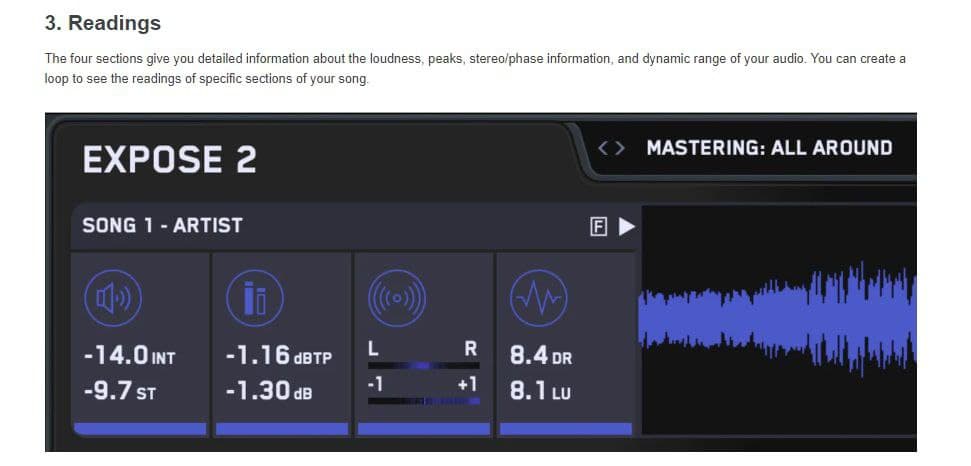Click the blue audio waveform display

click(x=778, y=320)
